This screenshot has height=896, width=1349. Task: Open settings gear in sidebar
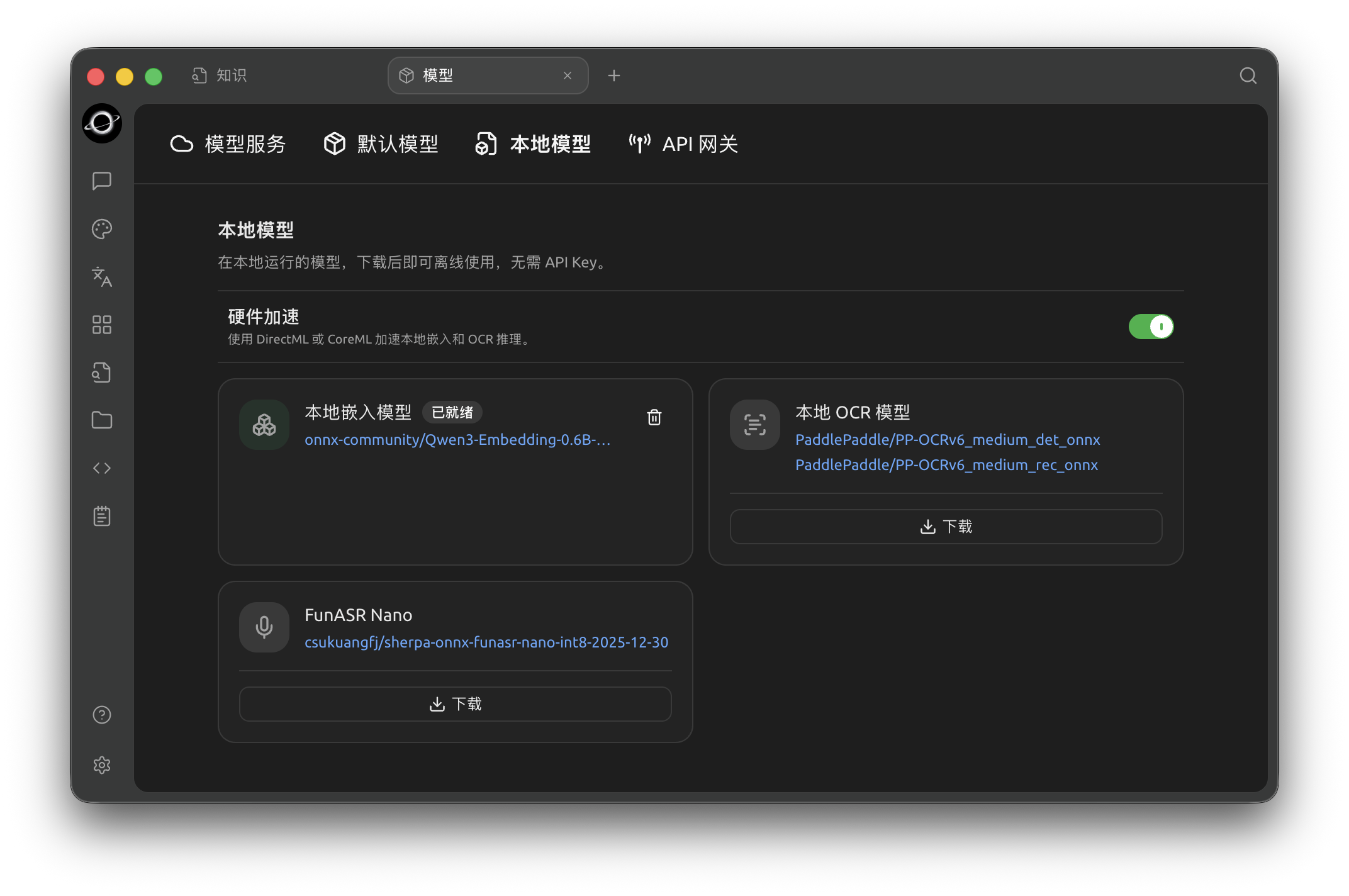coord(102,765)
